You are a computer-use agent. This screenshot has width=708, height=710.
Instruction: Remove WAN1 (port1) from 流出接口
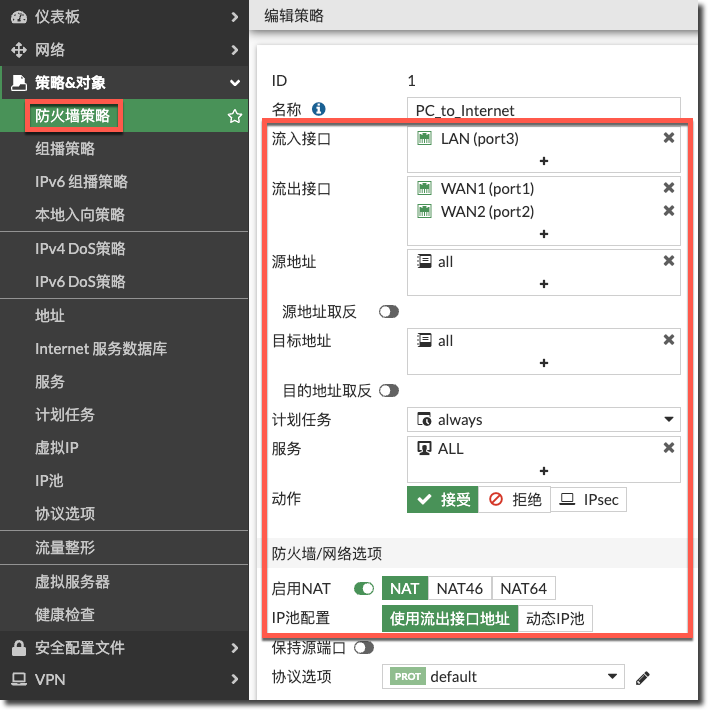[x=669, y=189]
